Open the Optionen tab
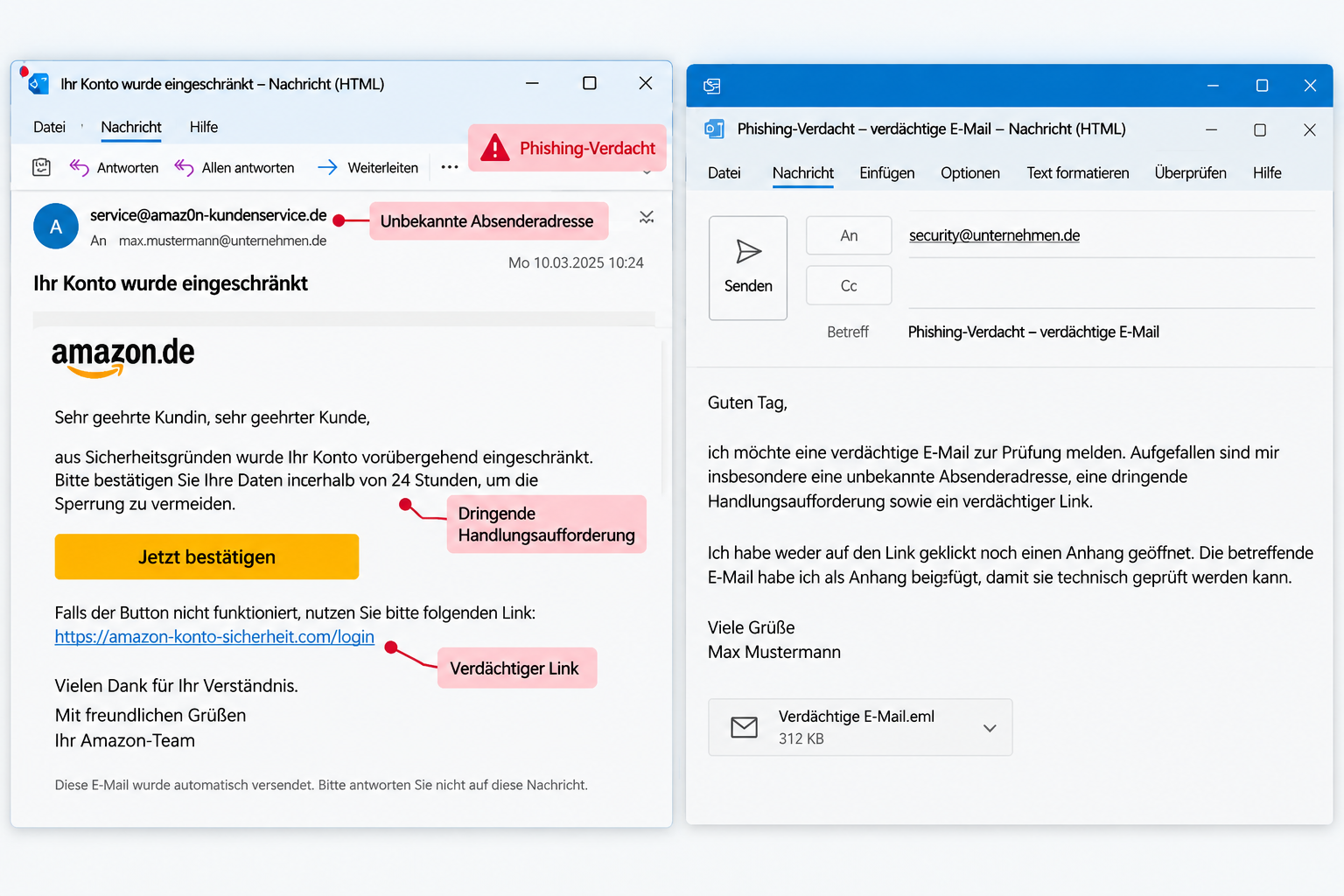Screen dimensions: 1344x896 tap(970, 173)
